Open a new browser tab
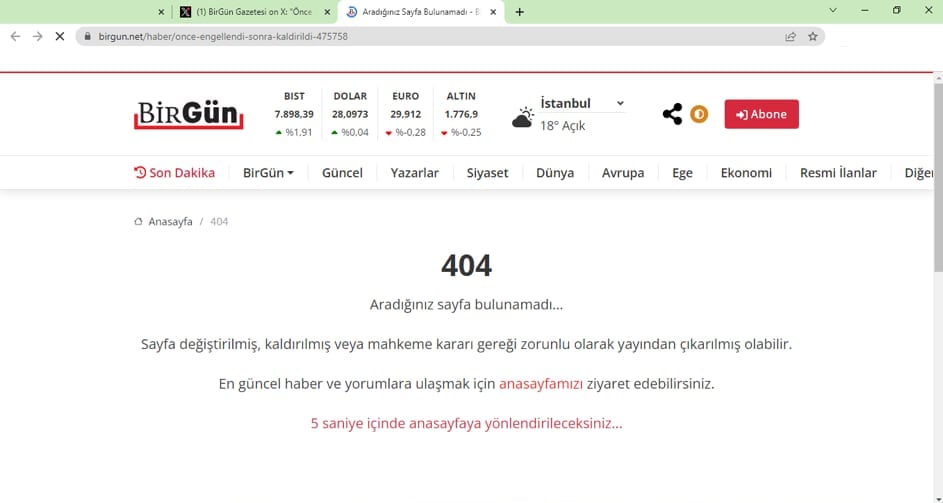Image resolution: width=943 pixels, height=503 pixels. click(519, 12)
